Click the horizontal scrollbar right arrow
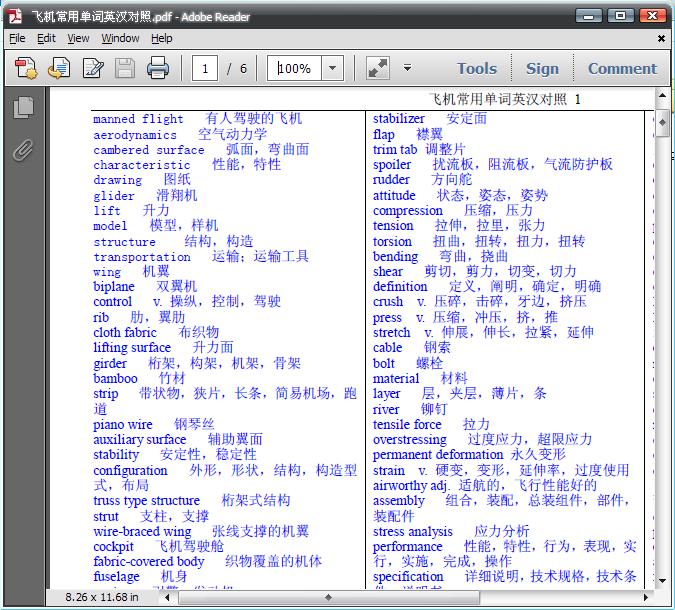 (x=645, y=597)
